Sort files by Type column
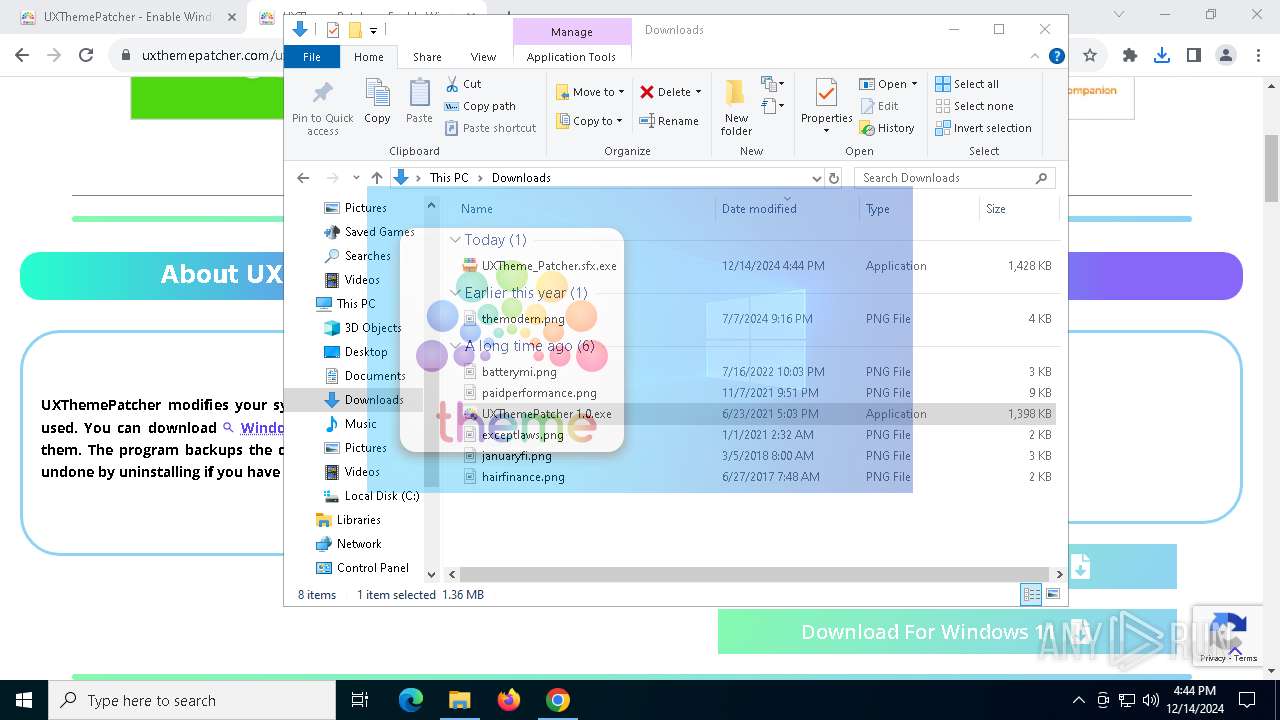 click(919, 209)
